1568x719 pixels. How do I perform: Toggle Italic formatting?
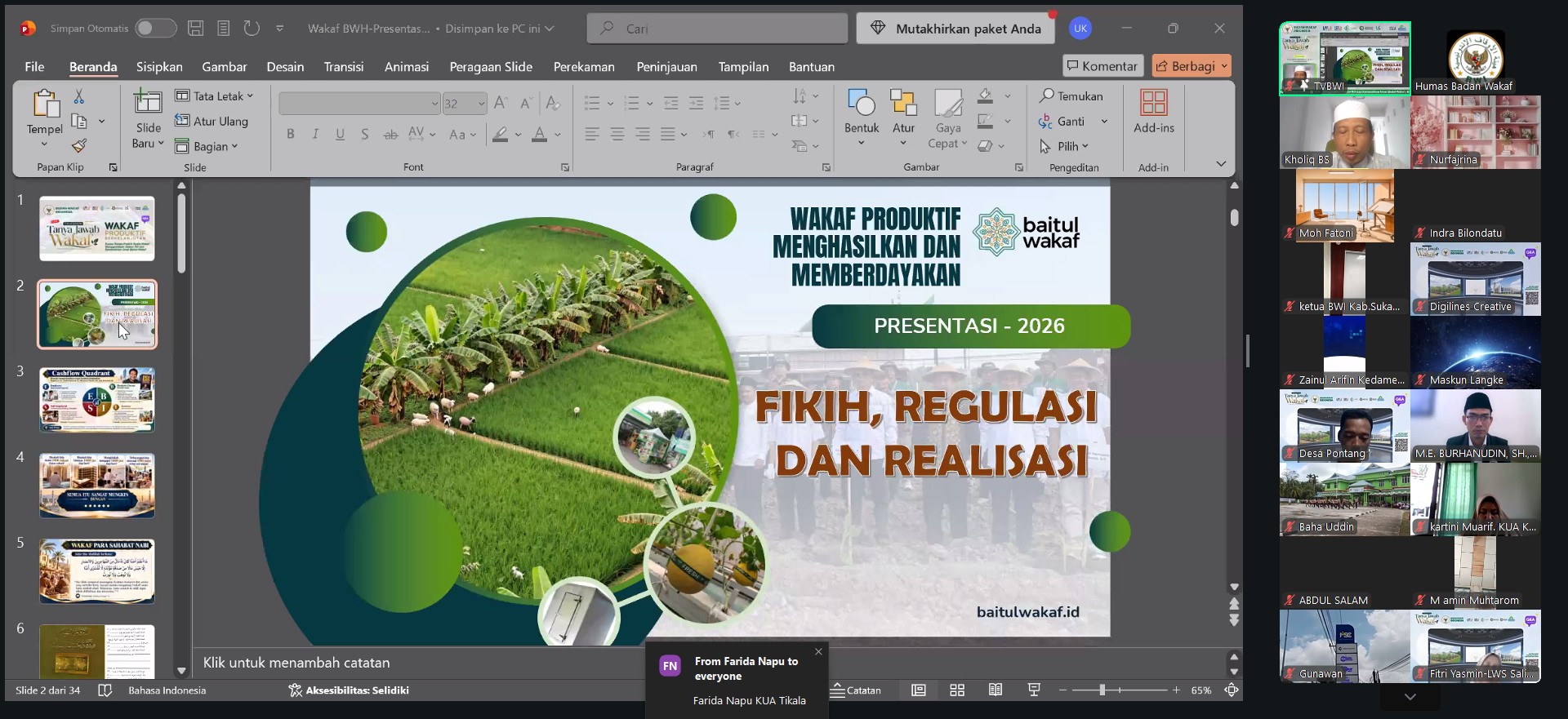coord(315,134)
